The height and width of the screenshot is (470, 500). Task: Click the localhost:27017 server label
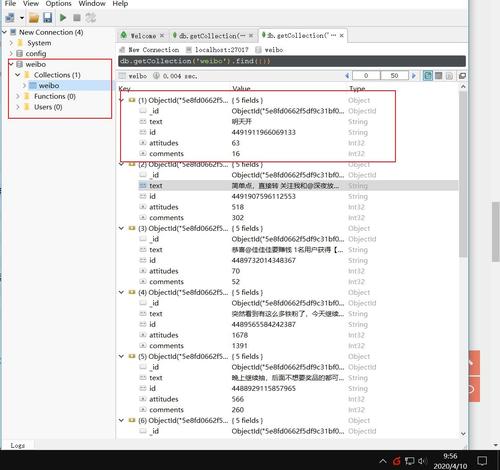pyautogui.click(x=221, y=50)
